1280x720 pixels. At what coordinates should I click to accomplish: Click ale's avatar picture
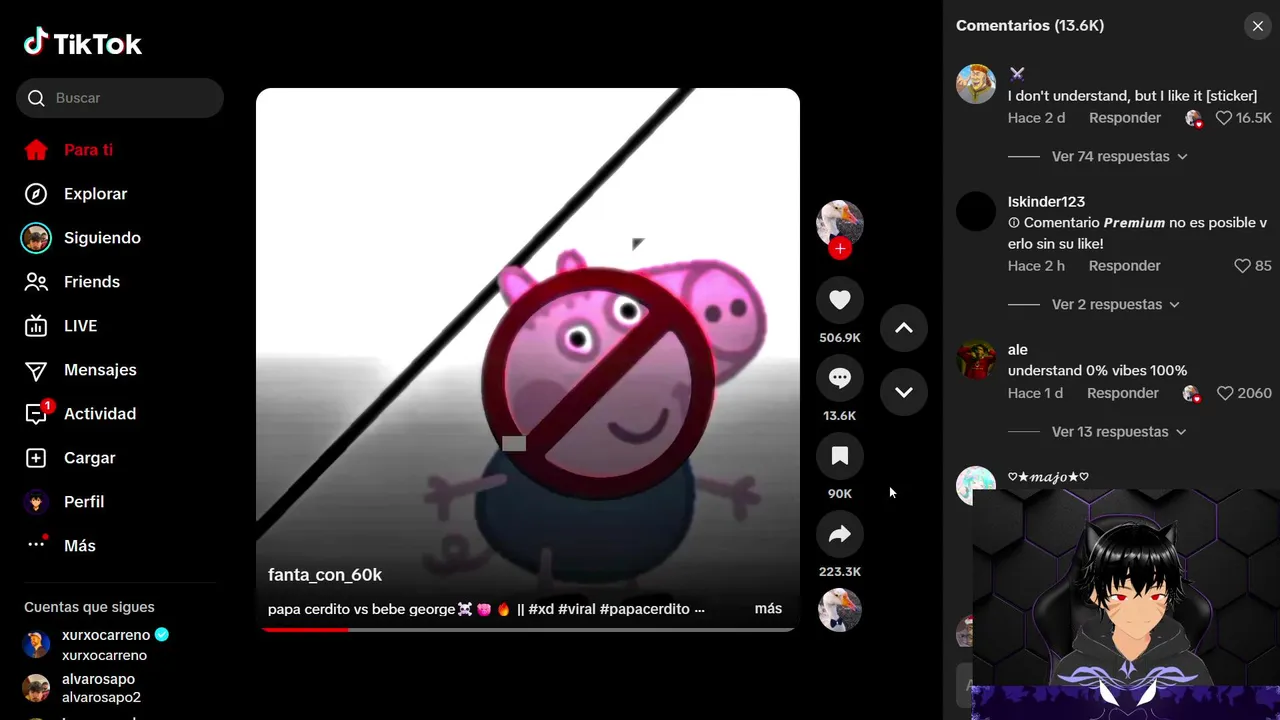pyautogui.click(x=976, y=360)
